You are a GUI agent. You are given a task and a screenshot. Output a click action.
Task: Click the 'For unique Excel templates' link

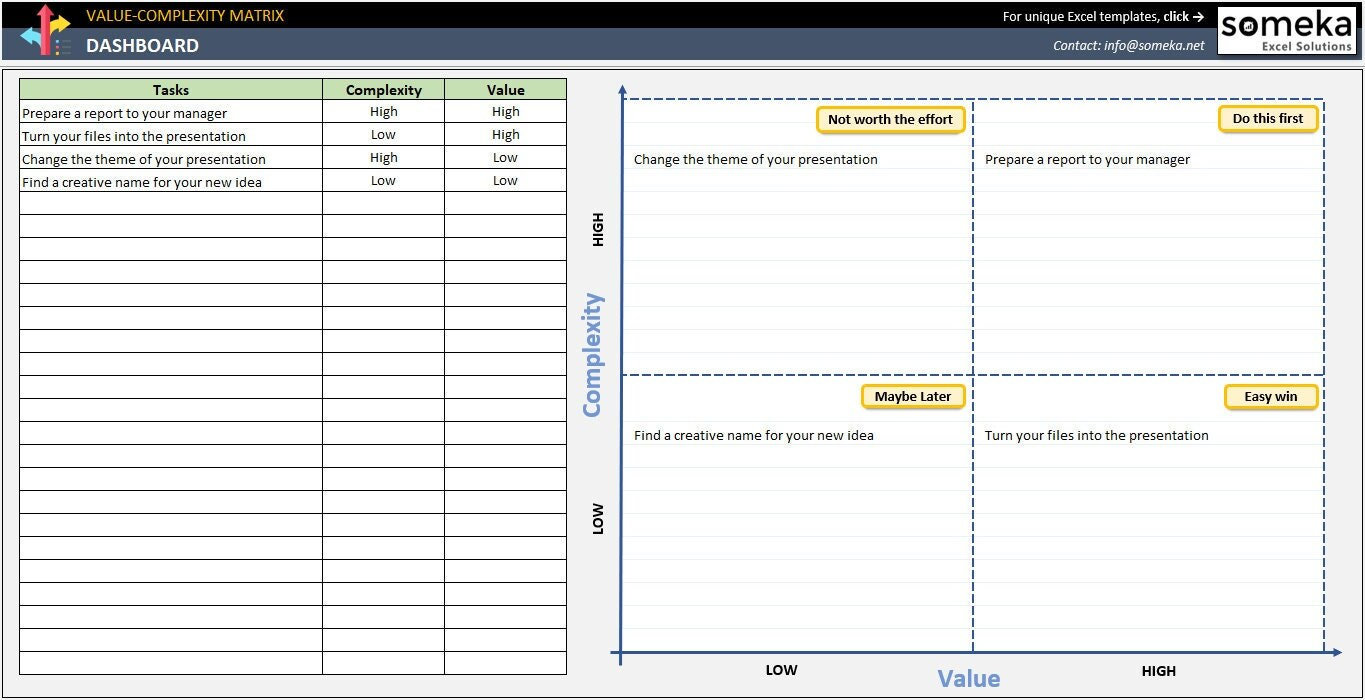coord(1100,16)
